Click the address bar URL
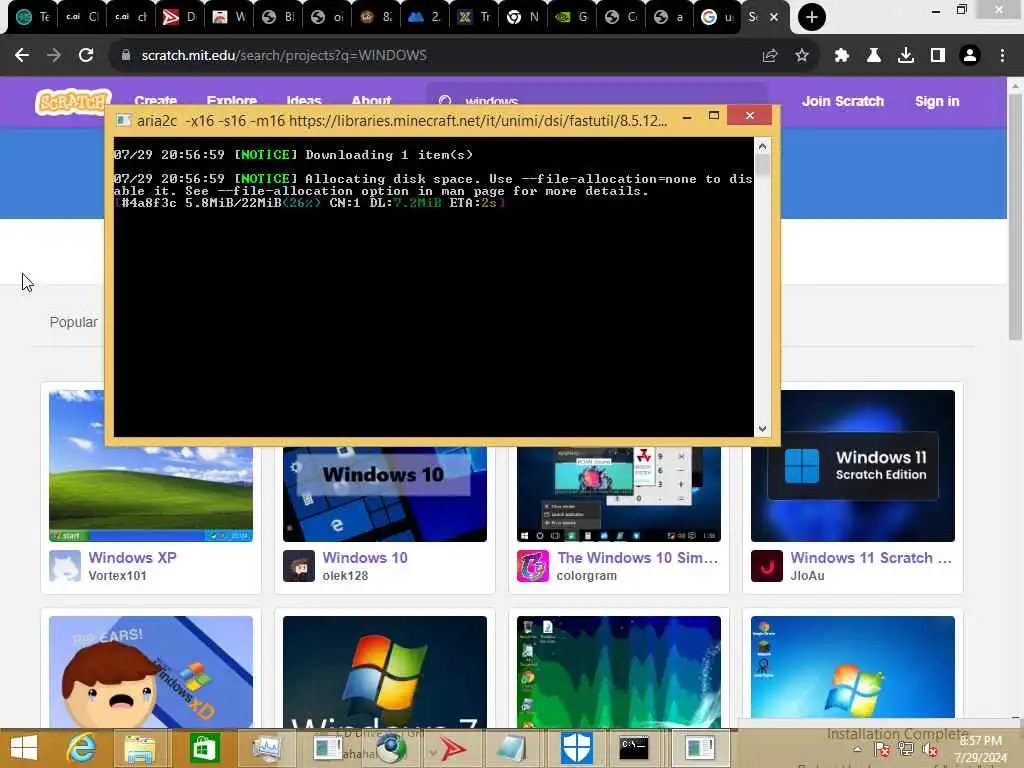This screenshot has height=768, width=1024. 284,56
